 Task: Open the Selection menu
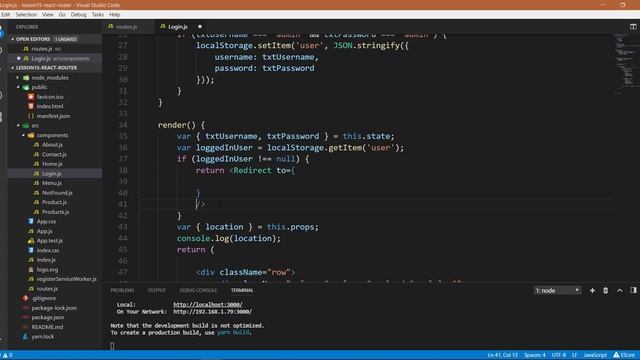coord(26,14)
